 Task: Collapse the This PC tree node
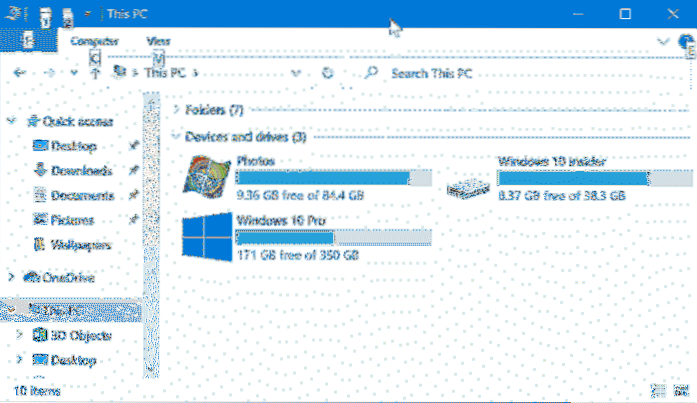[11, 309]
